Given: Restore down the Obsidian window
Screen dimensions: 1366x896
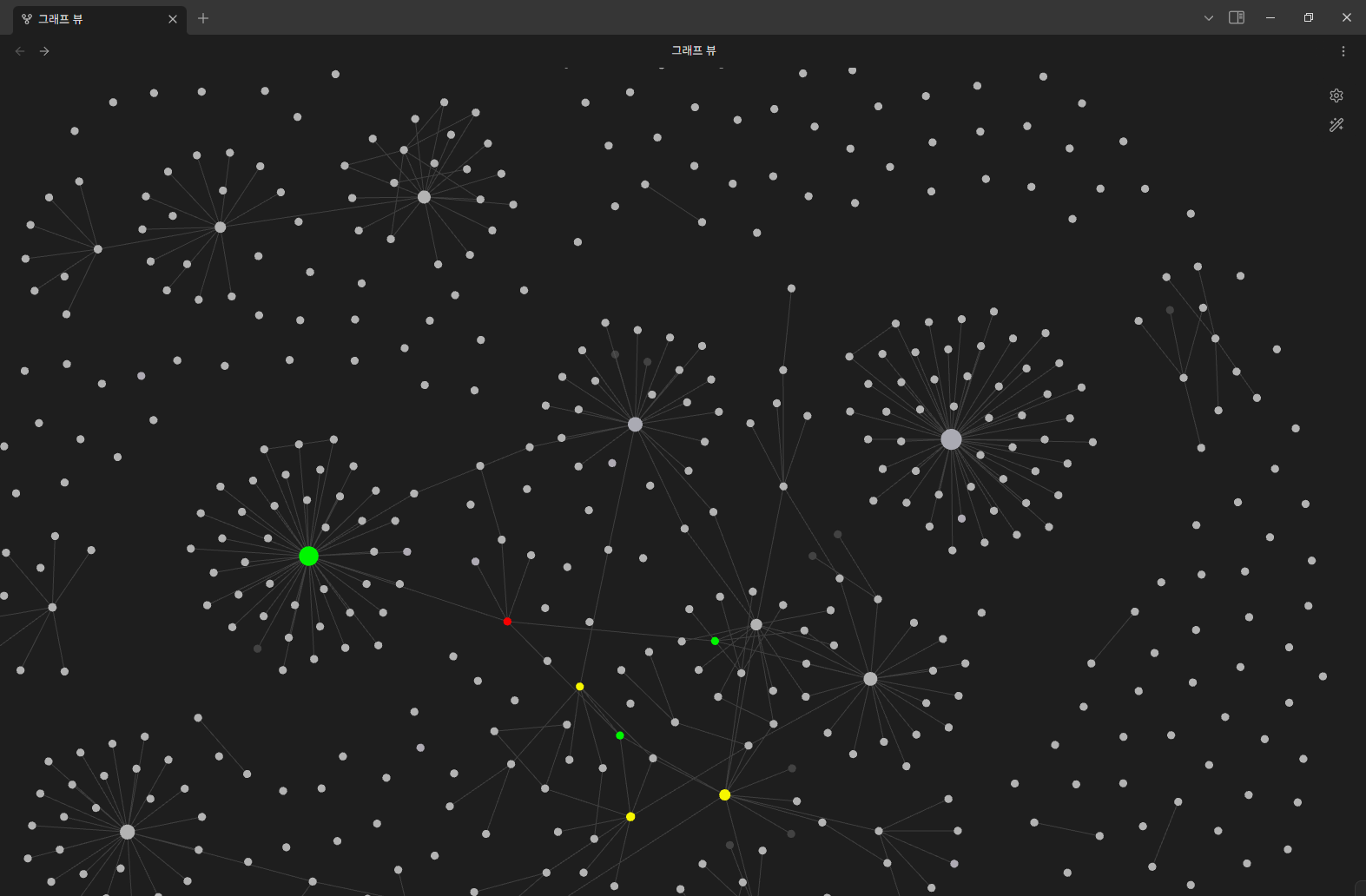Looking at the screenshot, I should pyautogui.click(x=1309, y=18).
